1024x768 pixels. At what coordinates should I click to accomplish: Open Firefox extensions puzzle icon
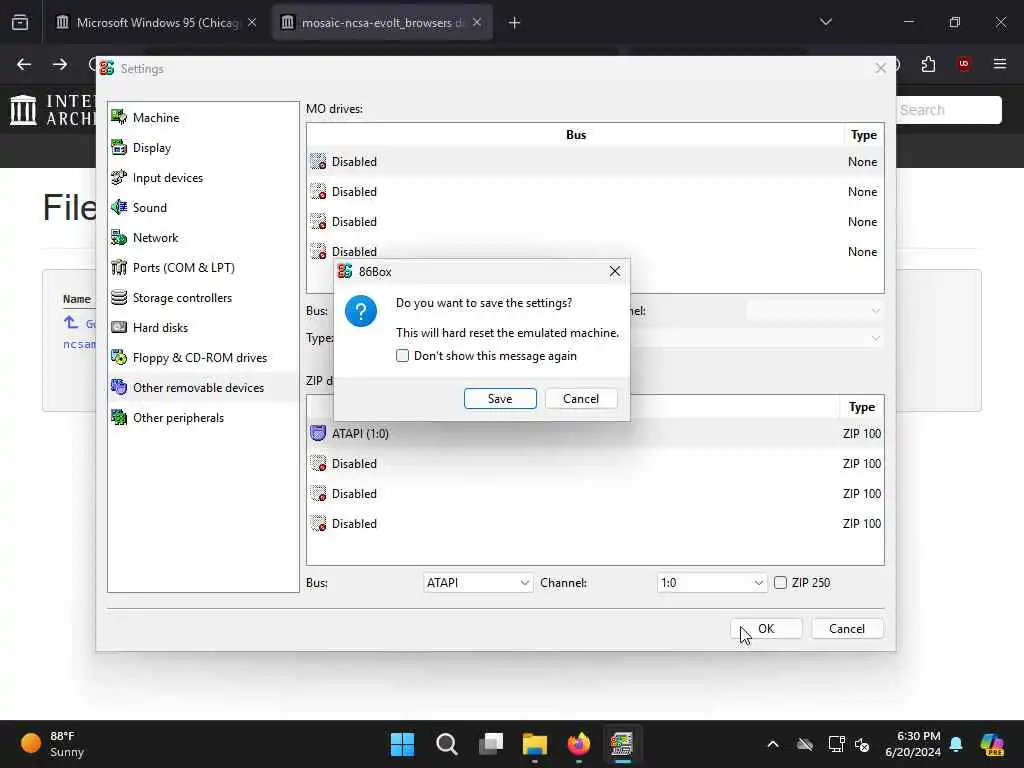click(x=928, y=64)
